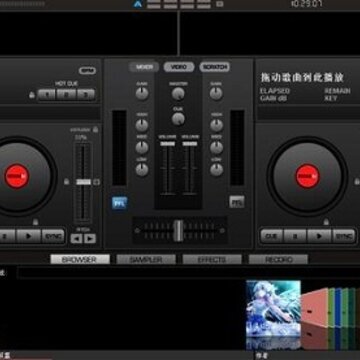Click the right channel level meter
Screen dimensions: 360x360
(x=237, y=148)
